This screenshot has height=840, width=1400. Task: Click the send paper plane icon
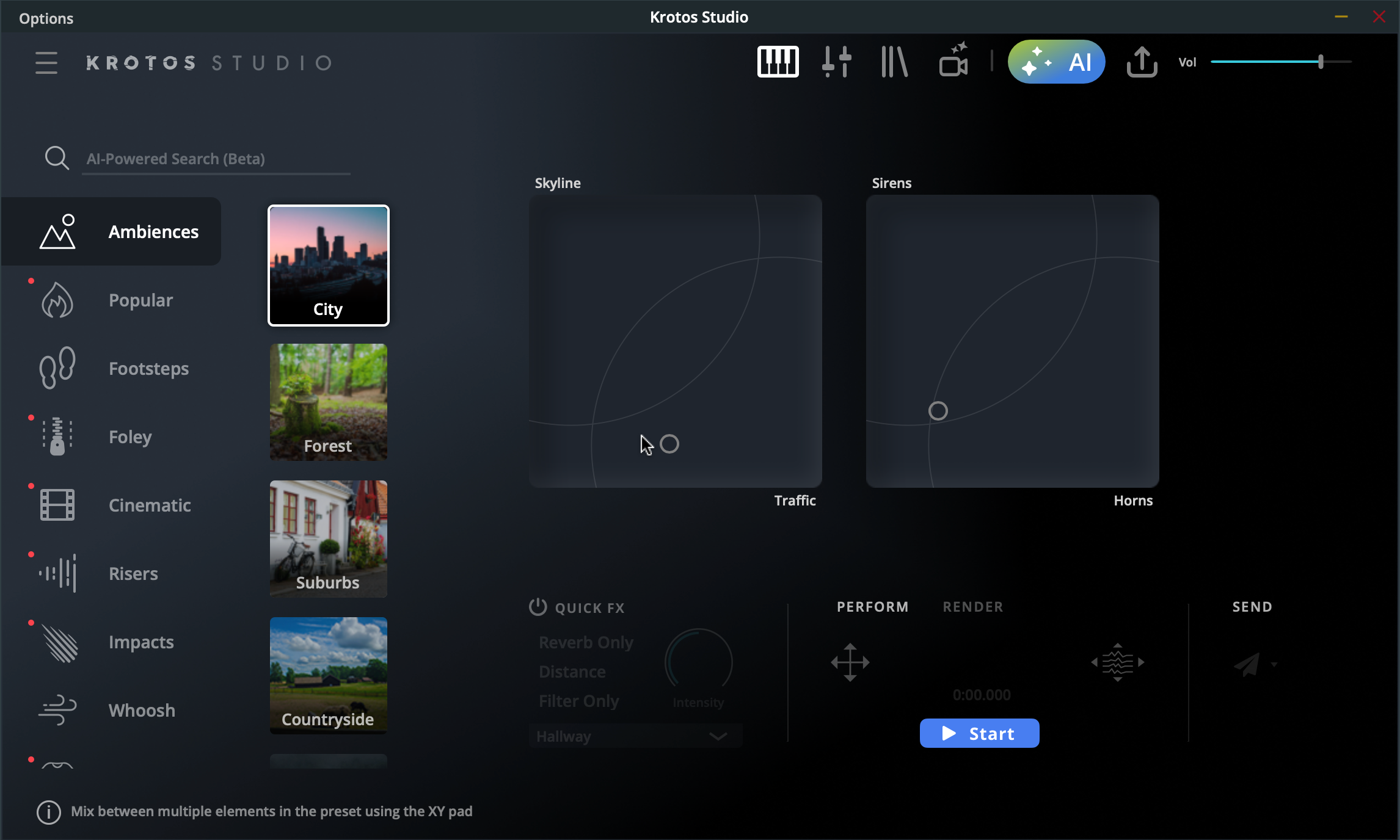(x=1247, y=664)
